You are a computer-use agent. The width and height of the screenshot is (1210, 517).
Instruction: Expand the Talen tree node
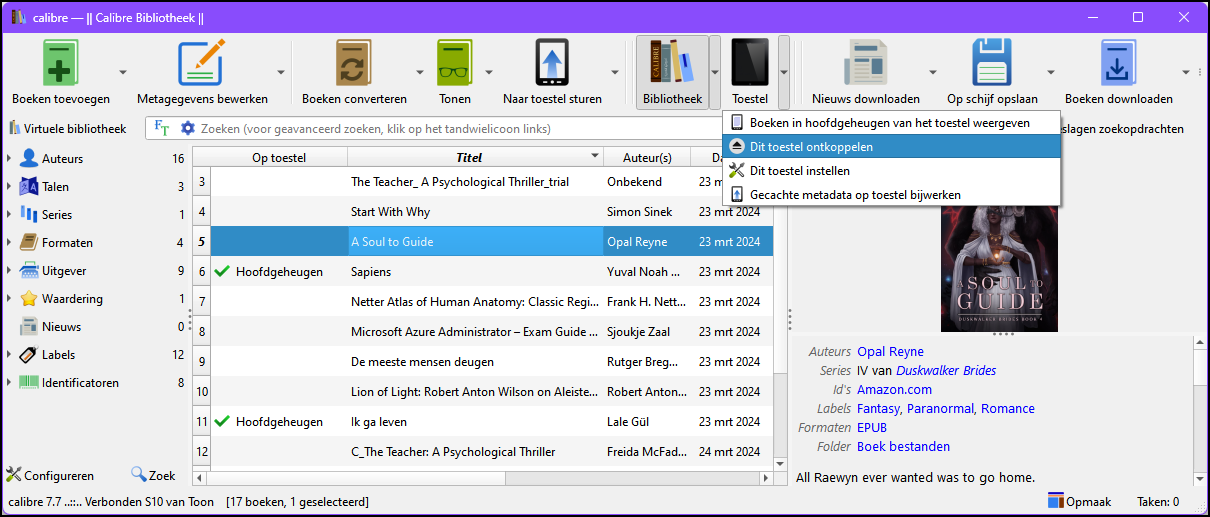9,186
